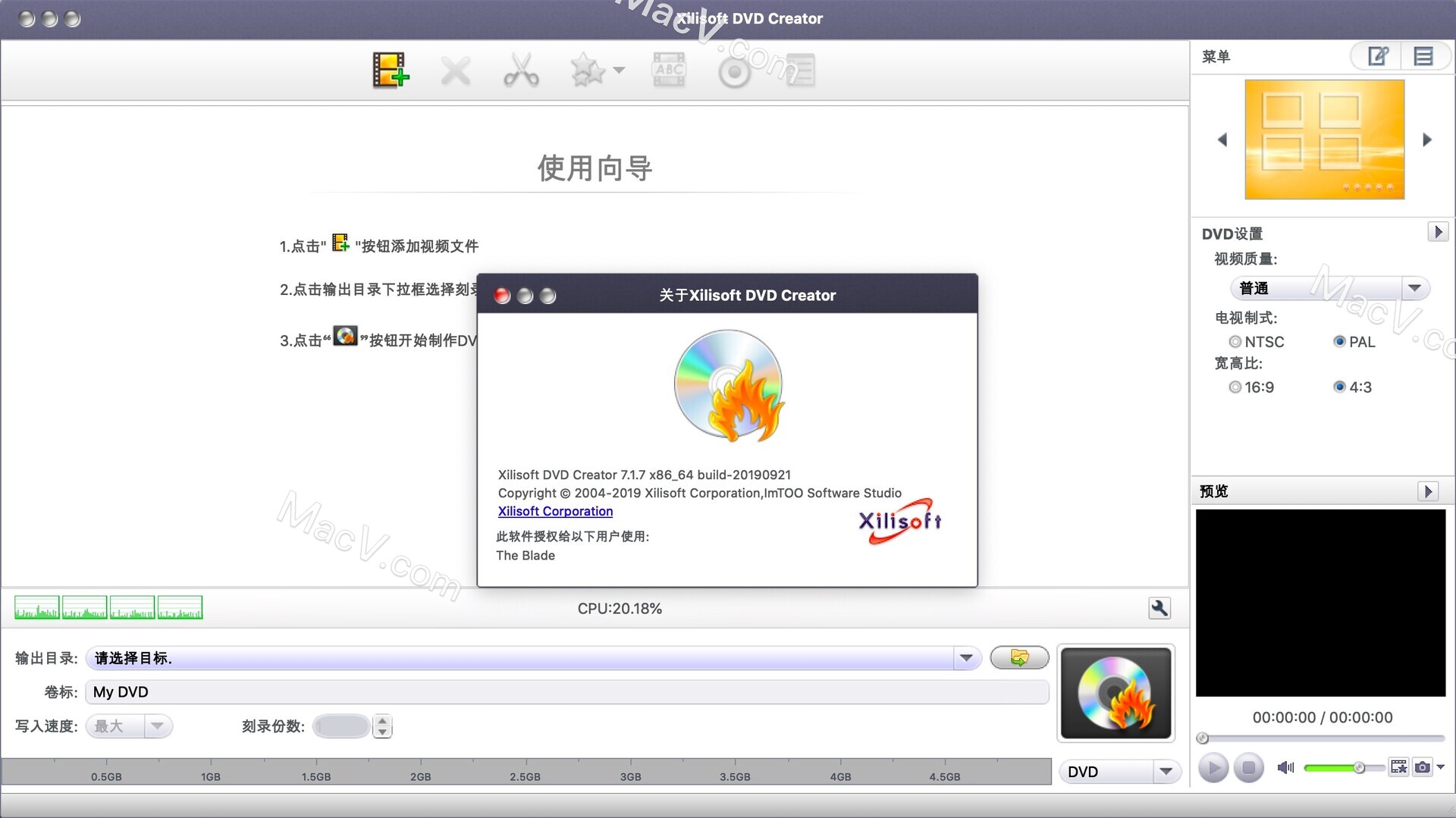Click the 请选择目标 output destination field
This screenshot has width=1456, height=818.
pyautogui.click(x=519, y=658)
